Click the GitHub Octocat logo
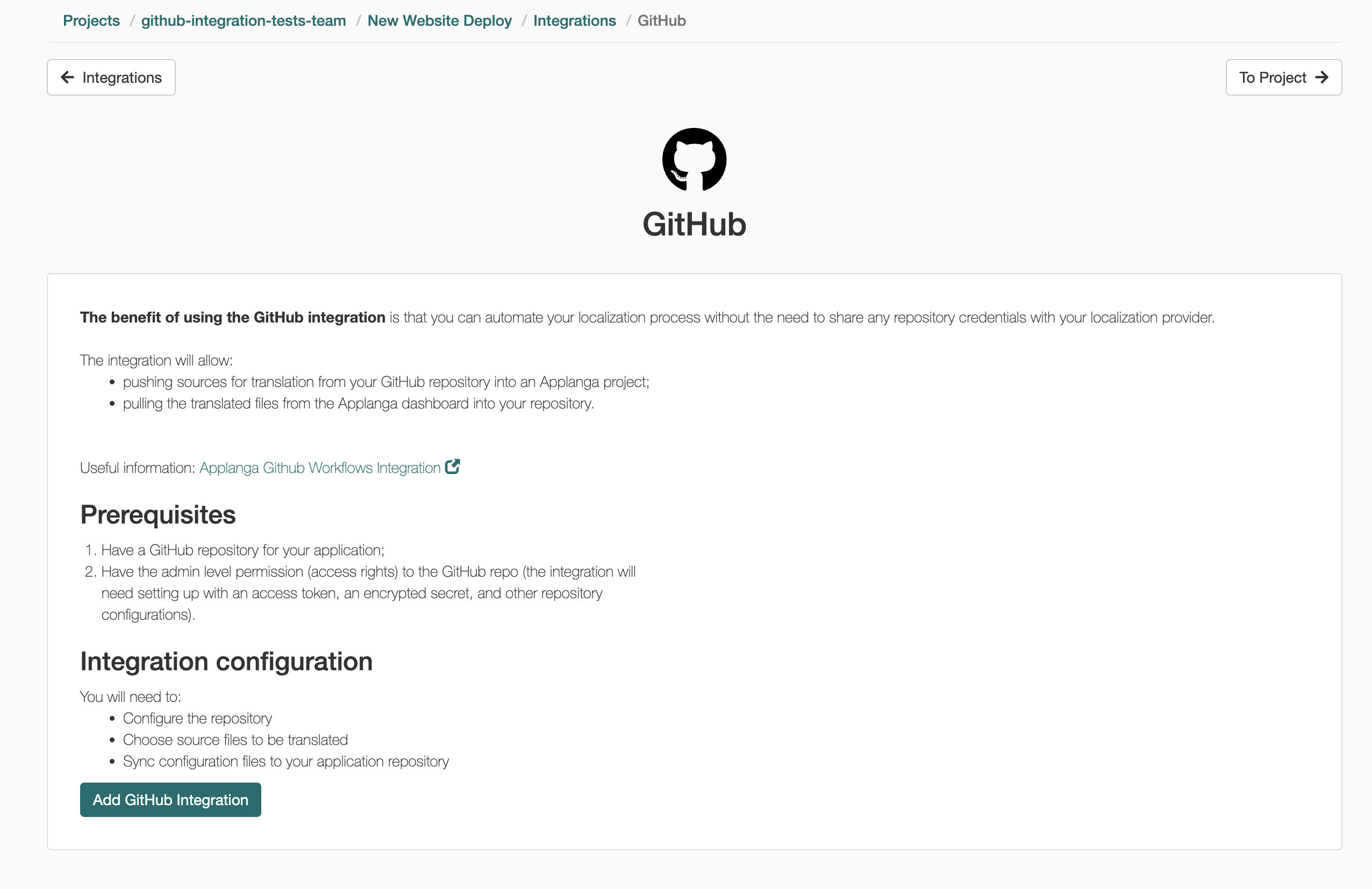 click(694, 160)
